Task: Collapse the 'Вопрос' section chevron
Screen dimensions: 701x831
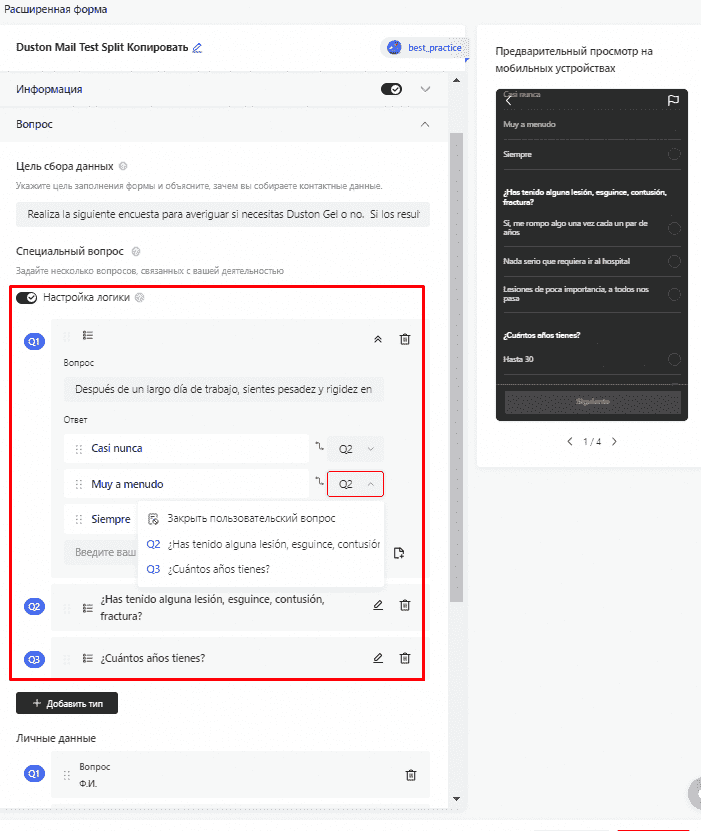Action: 425,125
